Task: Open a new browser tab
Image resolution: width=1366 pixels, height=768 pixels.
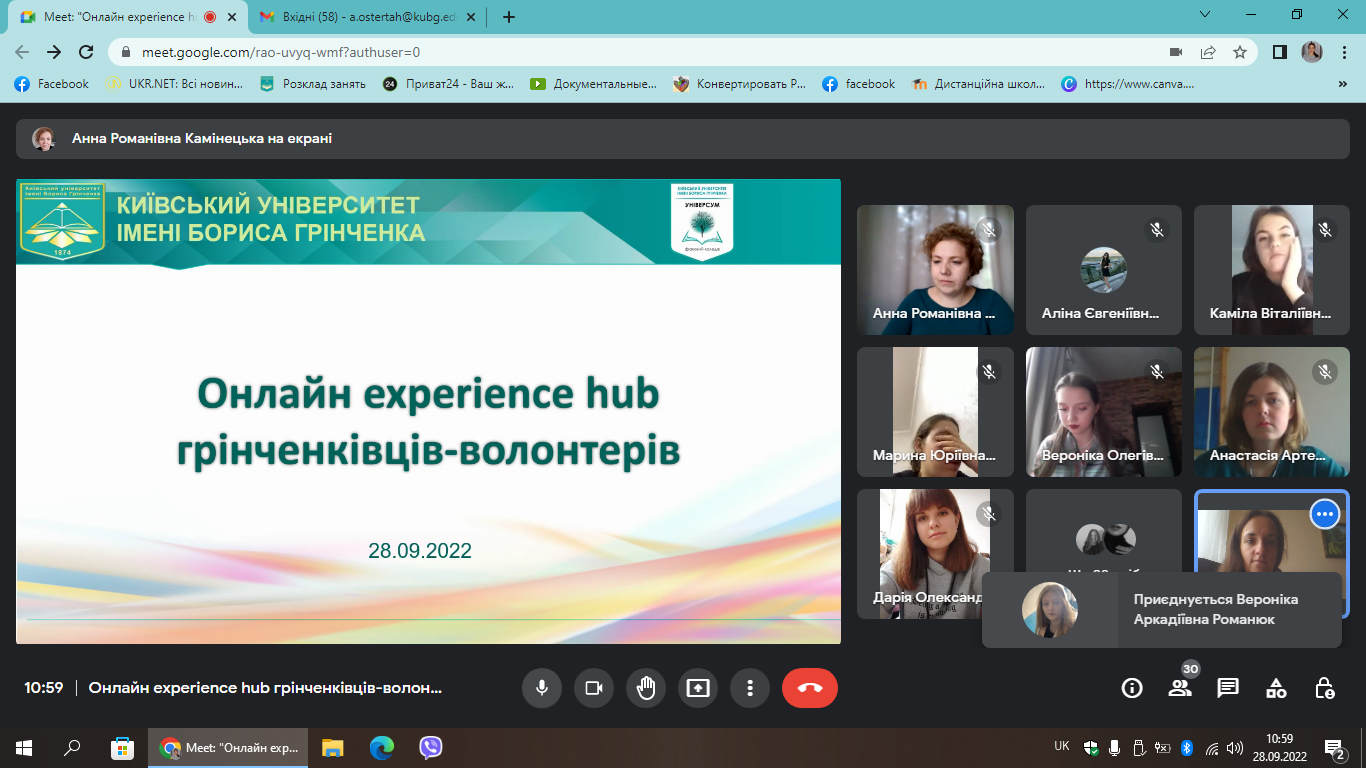Action: 509,17
